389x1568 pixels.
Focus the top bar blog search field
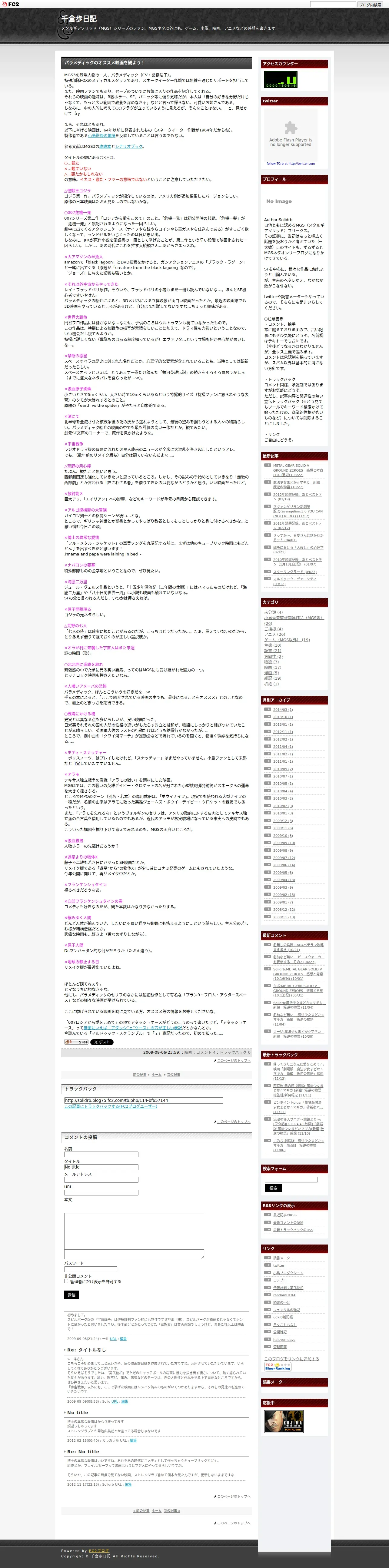(x=332, y=4)
